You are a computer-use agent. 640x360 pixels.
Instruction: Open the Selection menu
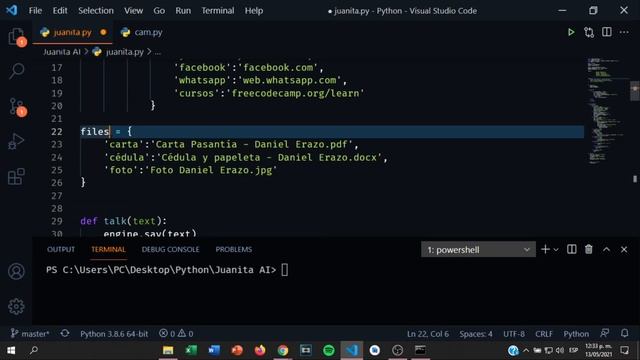tap(96, 11)
